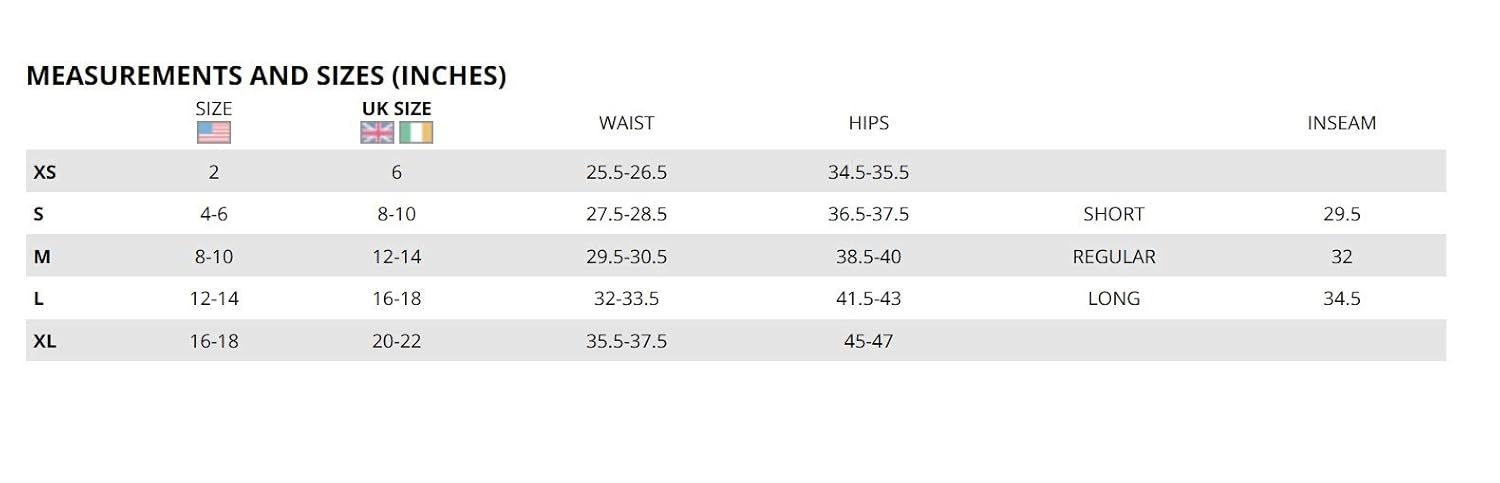This screenshot has width=1500, height=483.
Task: Select the LONG inseam label
Action: tap(1113, 299)
